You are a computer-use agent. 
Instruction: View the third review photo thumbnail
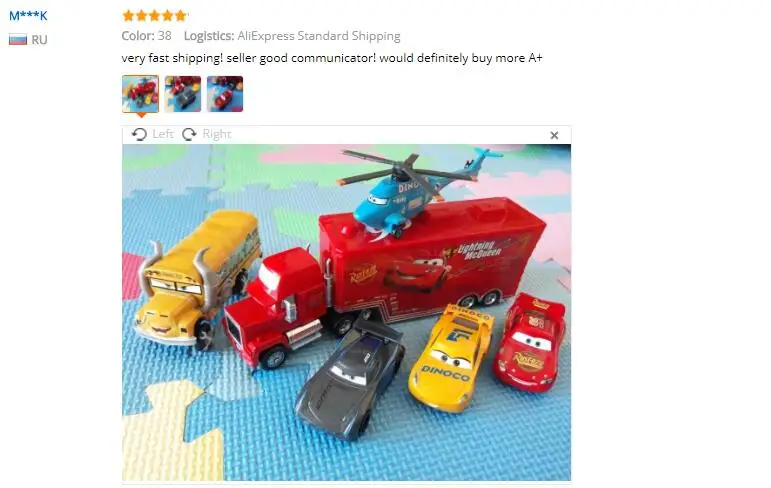click(225, 94)
